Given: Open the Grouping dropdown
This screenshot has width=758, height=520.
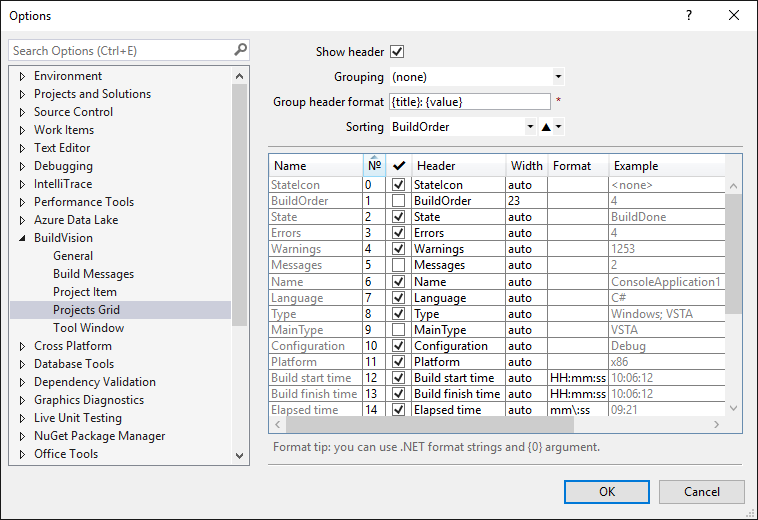Looking at the screenshot, I should pyautogui.click(x=558, y=77).
